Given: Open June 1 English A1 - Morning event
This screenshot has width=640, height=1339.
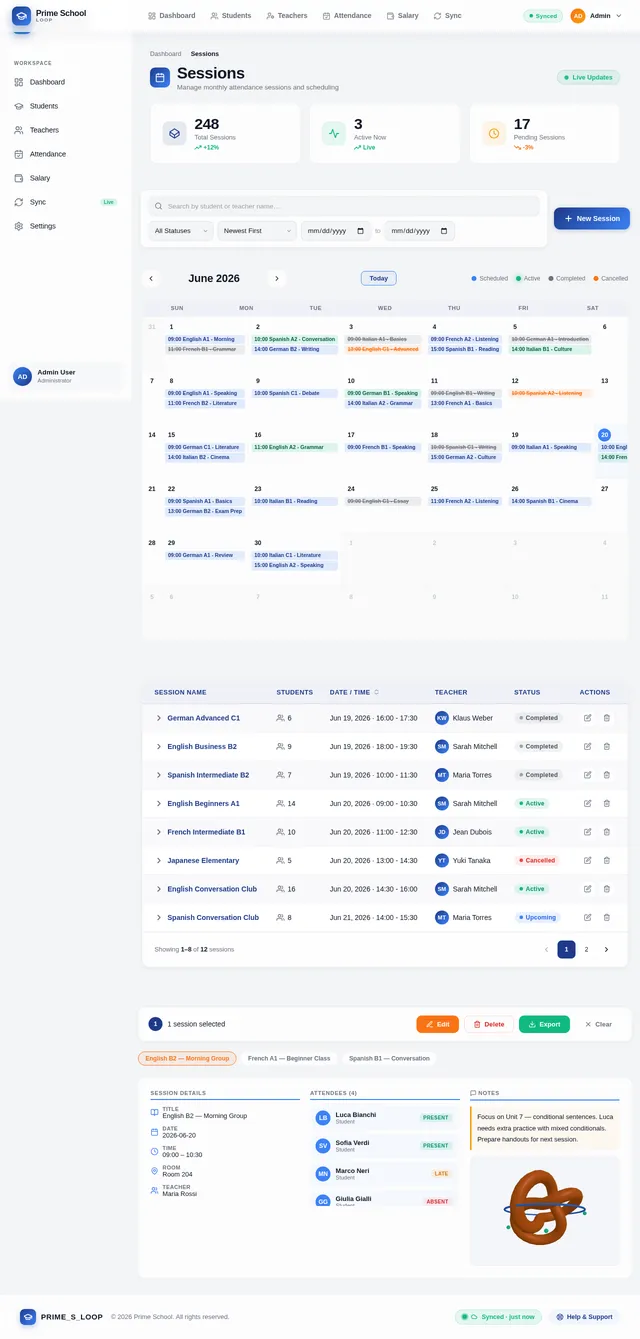Looking at the screenshot, I should [x=205, y=339].
